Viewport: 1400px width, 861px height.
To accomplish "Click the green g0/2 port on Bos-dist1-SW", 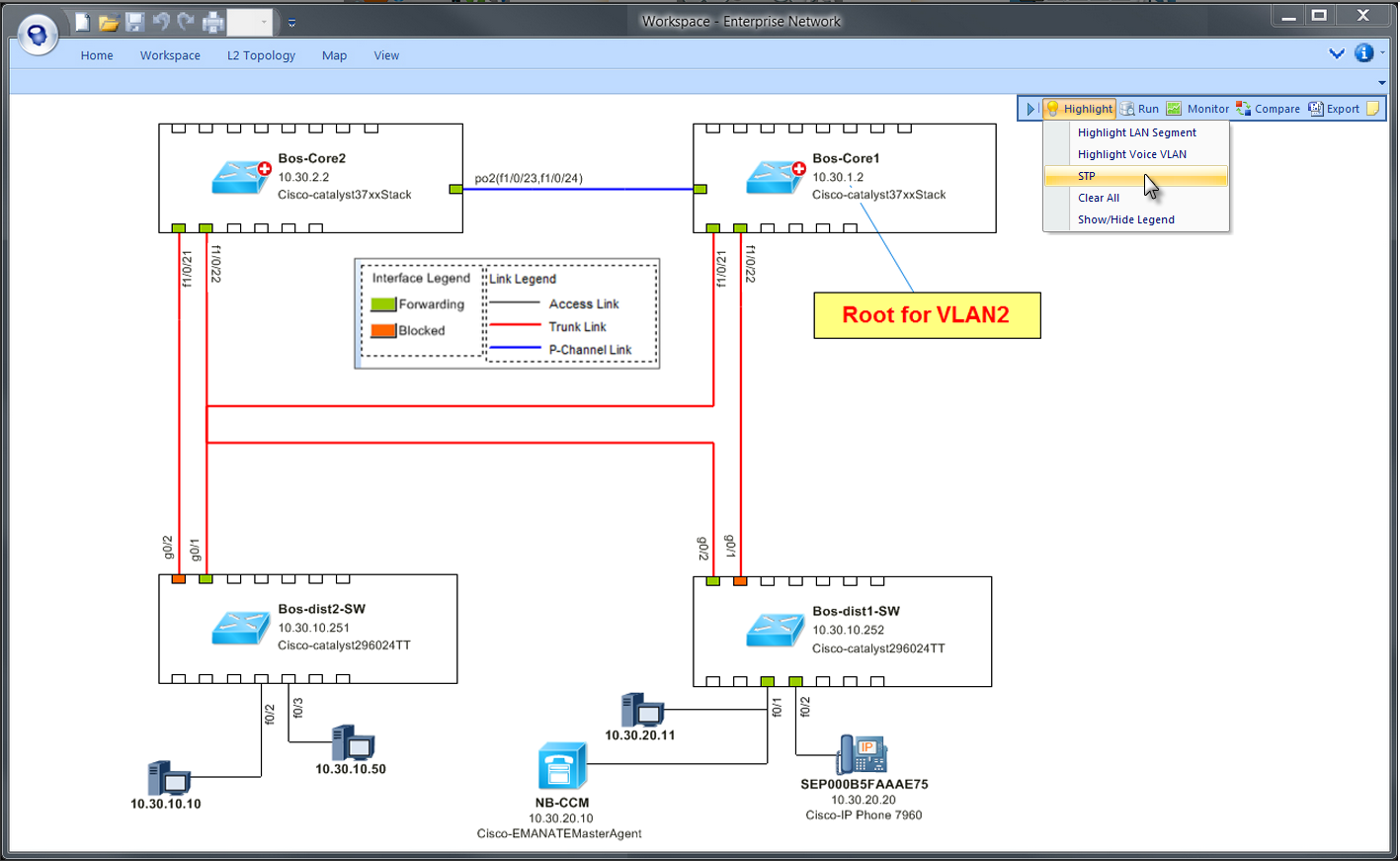I will [x=713, y=581].
